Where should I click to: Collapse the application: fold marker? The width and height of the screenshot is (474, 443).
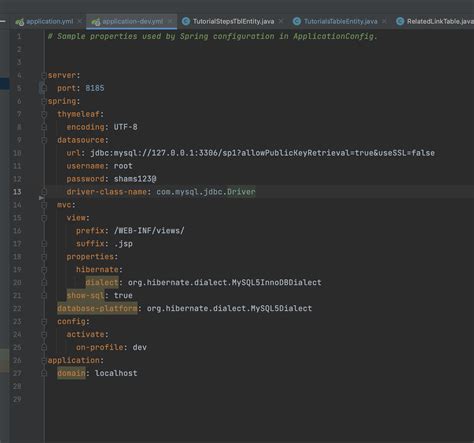(44, 360)
